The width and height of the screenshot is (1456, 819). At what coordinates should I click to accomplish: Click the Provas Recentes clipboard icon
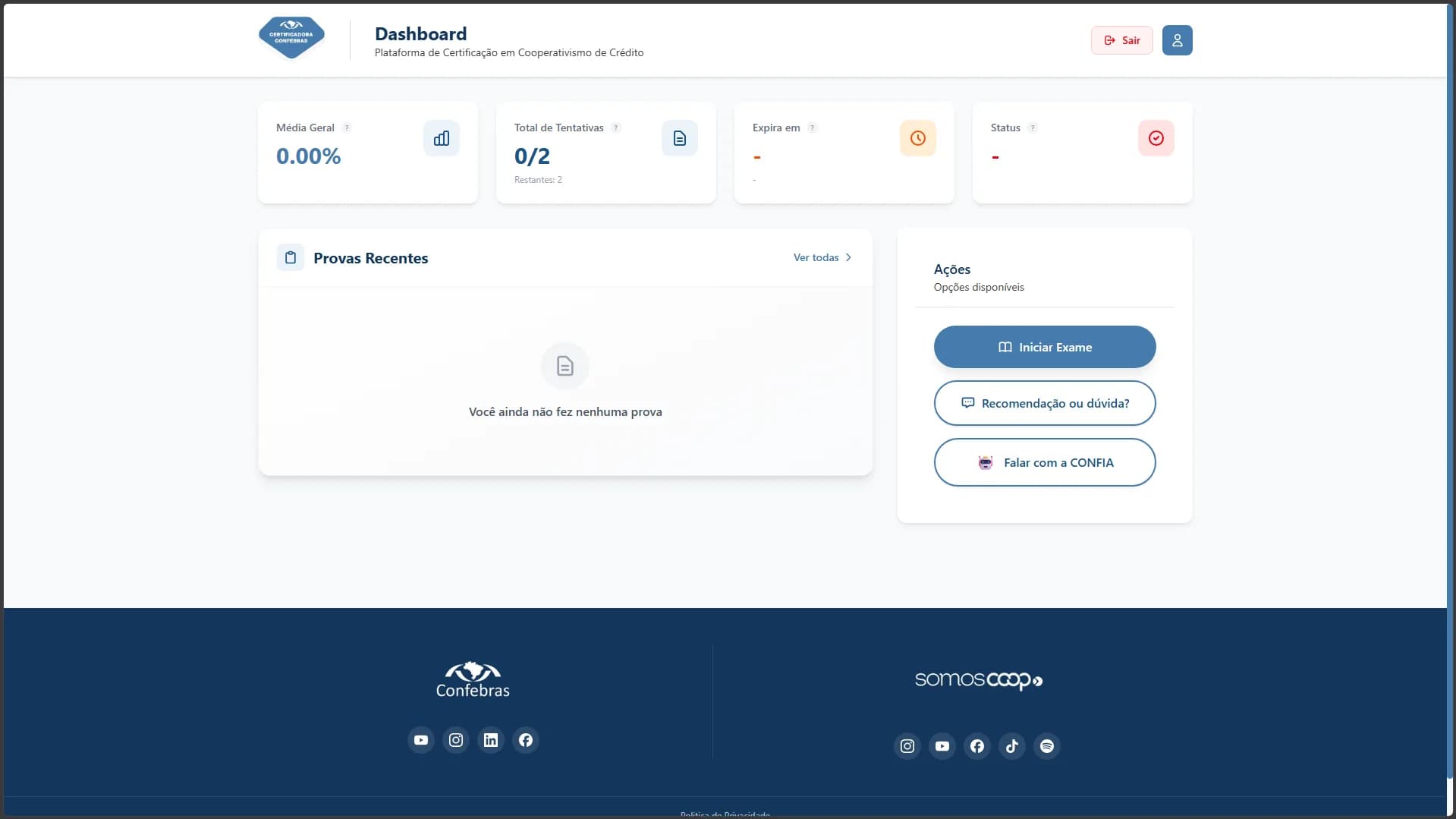click(291, 258)
